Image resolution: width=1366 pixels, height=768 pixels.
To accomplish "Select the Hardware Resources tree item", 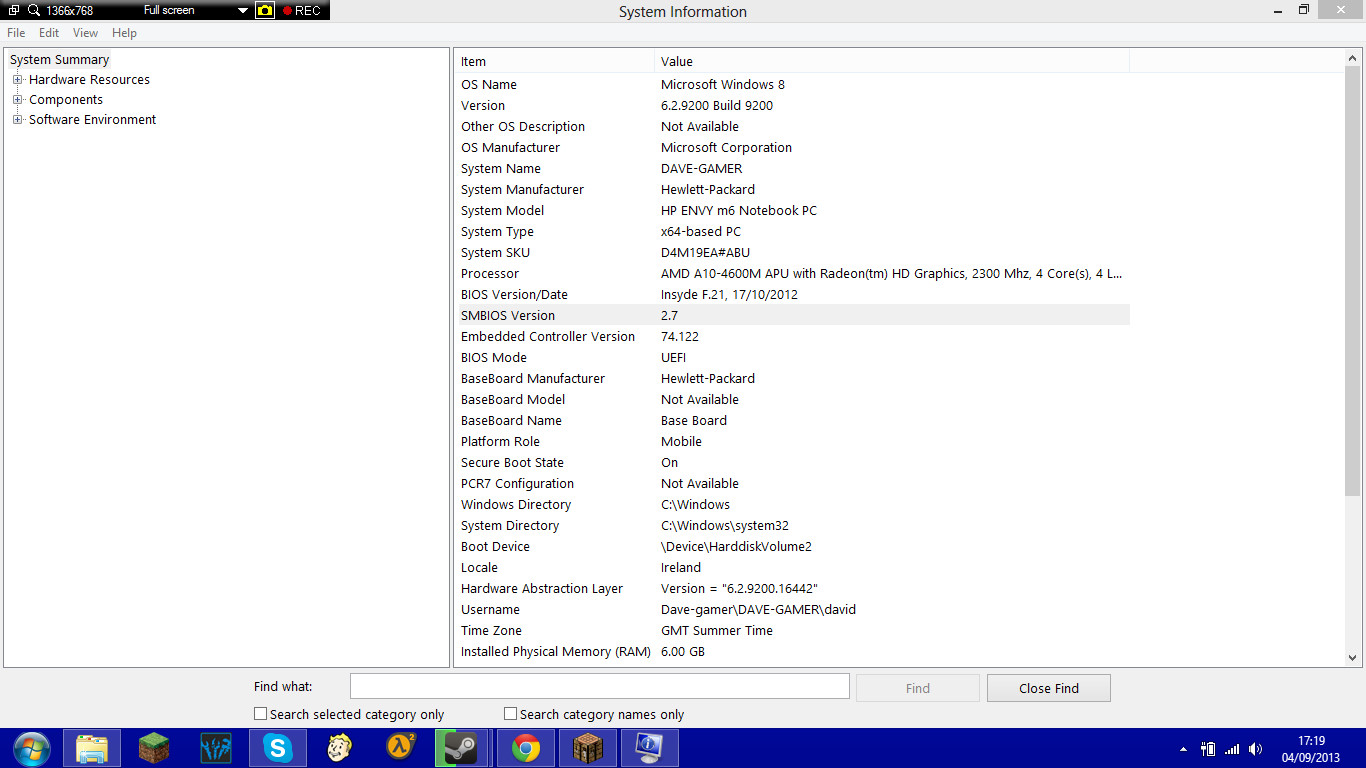I will coord(89,80).
